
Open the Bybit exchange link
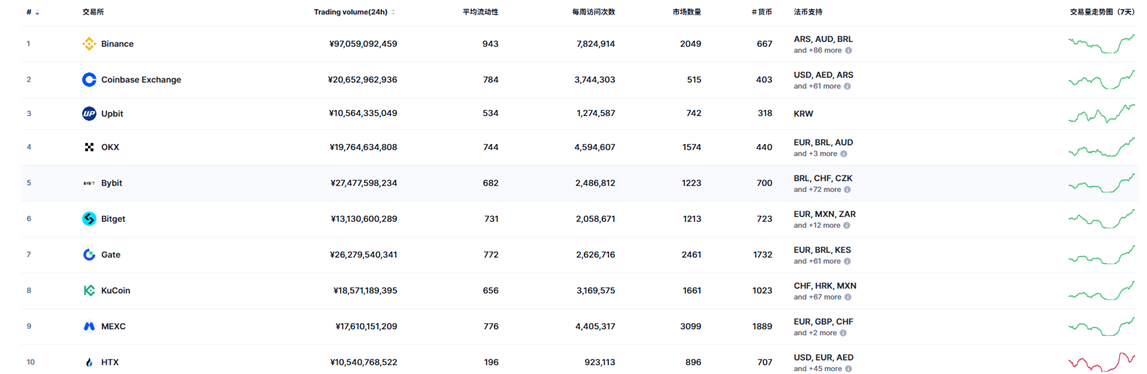(111, 183)
